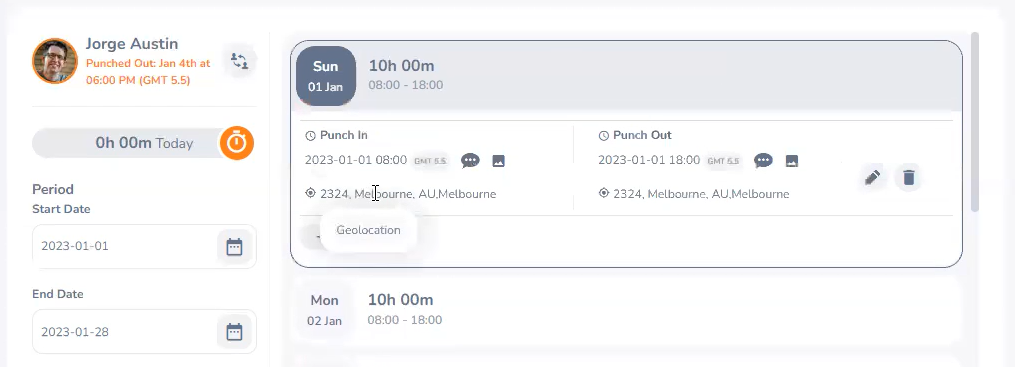The height and width of the screenshot is (367, 1015).
Task: Open the Punch In comment bubble icon
Action: coord(470,161)
